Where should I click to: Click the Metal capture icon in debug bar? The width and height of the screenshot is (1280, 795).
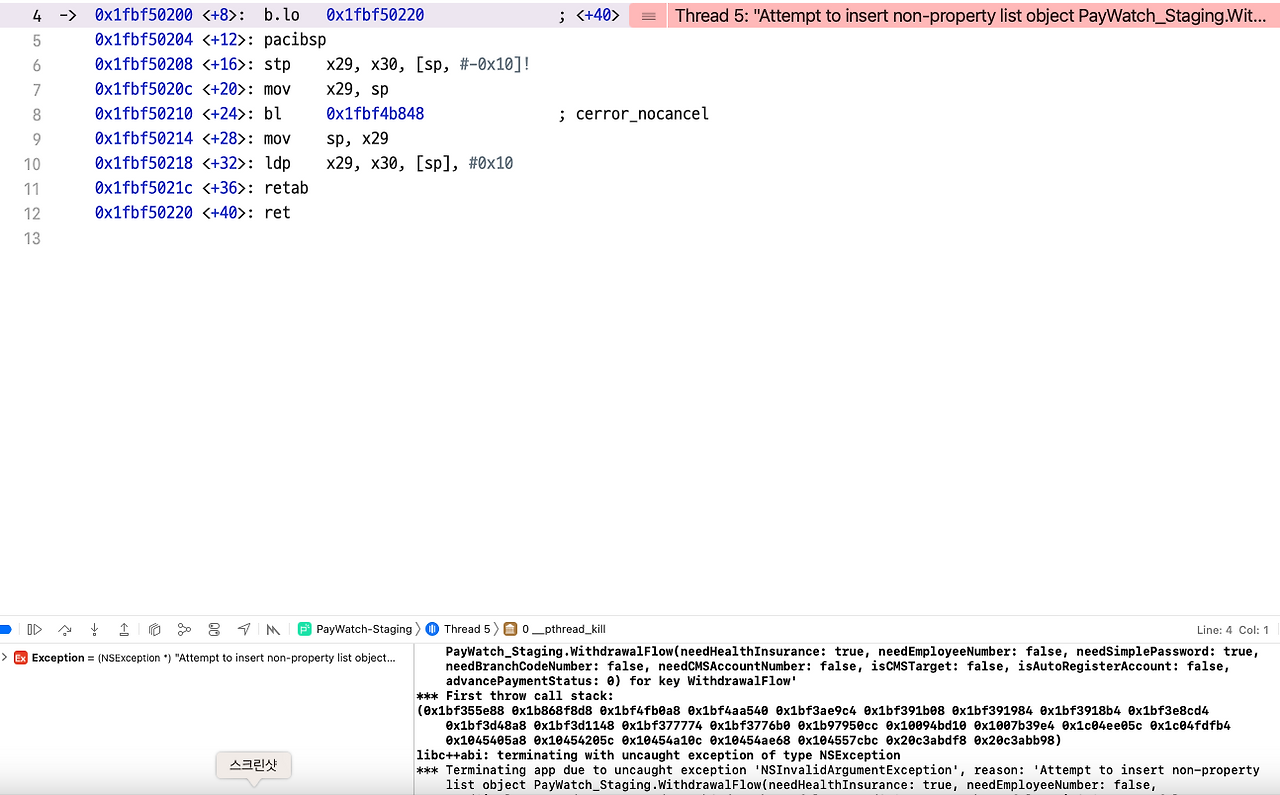(272, 629)
